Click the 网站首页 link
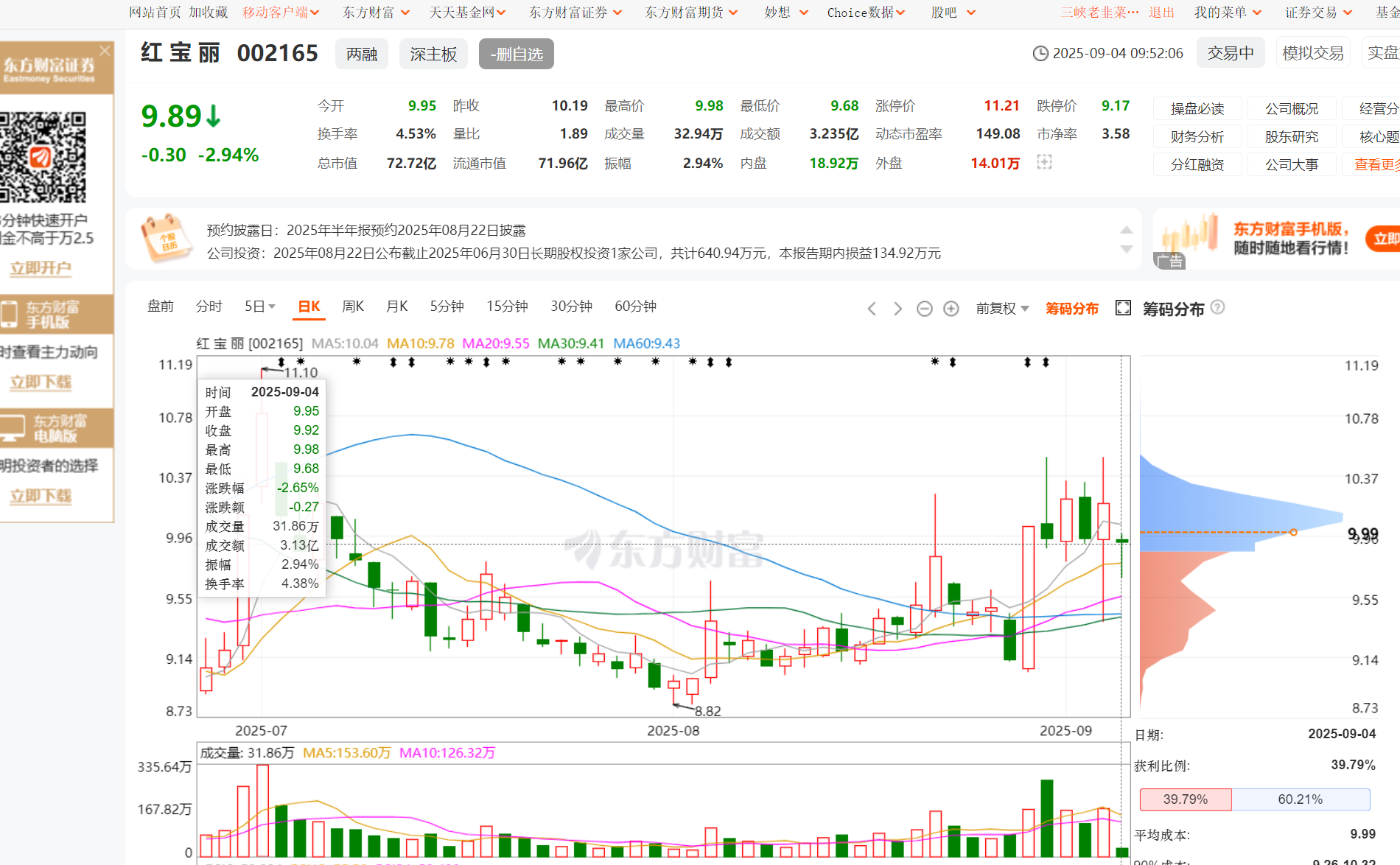Screen dimensions: 1400x865 (155, 13)
